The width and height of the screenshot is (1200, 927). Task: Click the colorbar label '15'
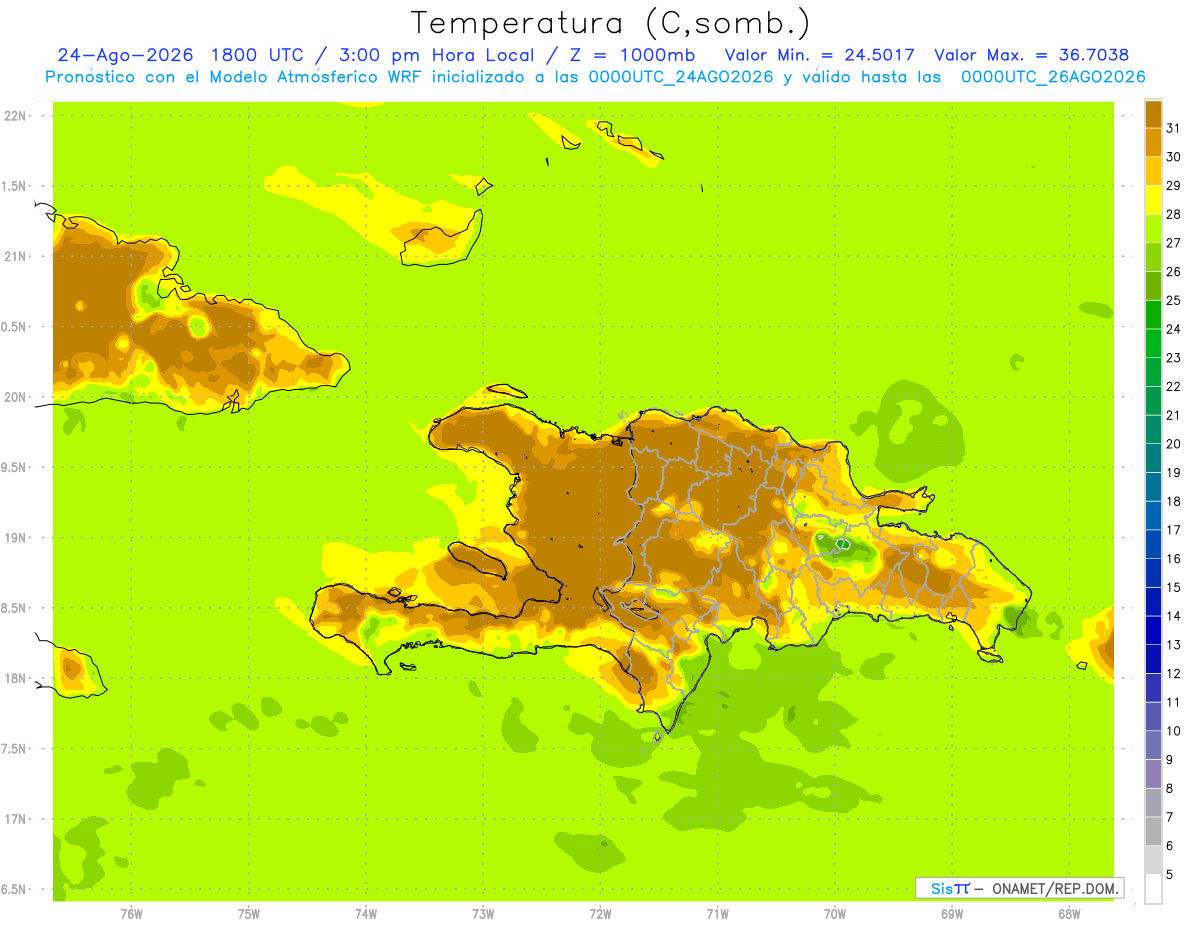[1173, 587]
